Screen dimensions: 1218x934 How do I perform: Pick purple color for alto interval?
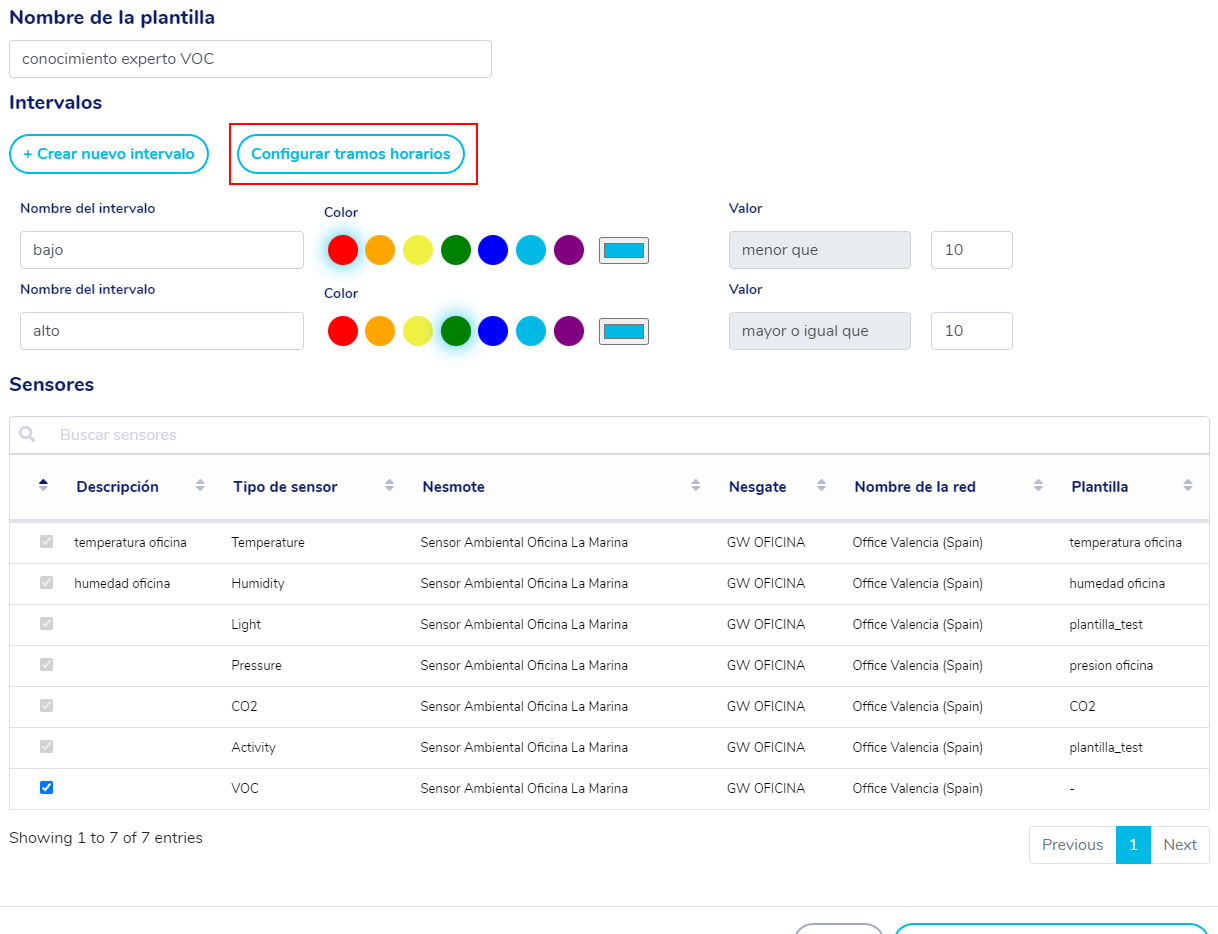click(x=569, y=331)
